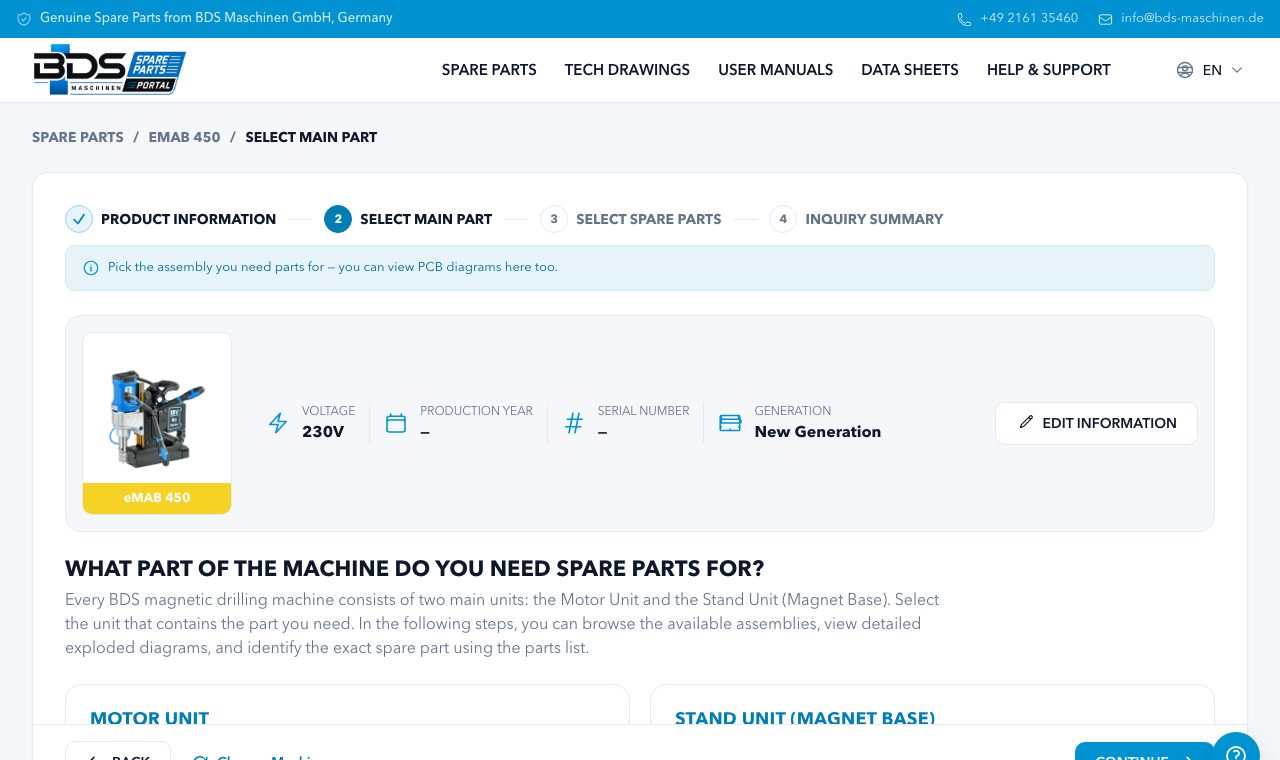Select the INQUIRY SUMMARY step
This screenshot has height=760, width=1280.
[x=874, y=219]
